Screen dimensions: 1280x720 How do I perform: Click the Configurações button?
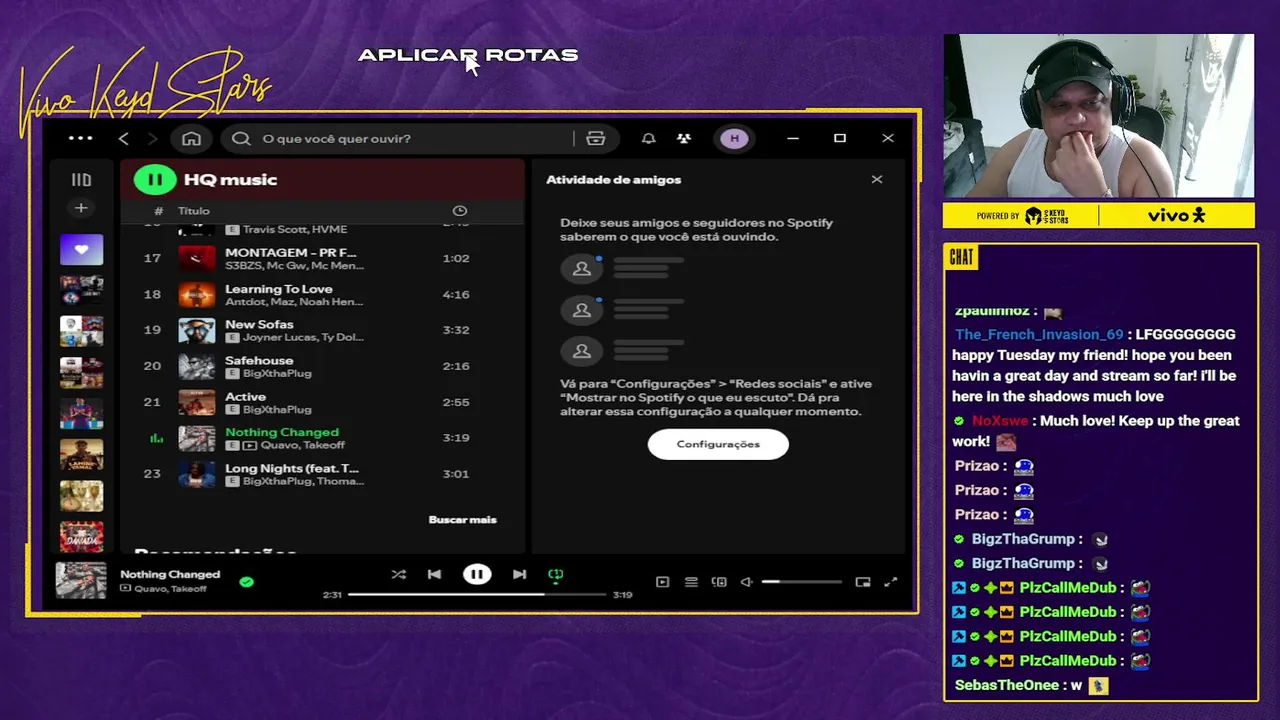(718, 444)
